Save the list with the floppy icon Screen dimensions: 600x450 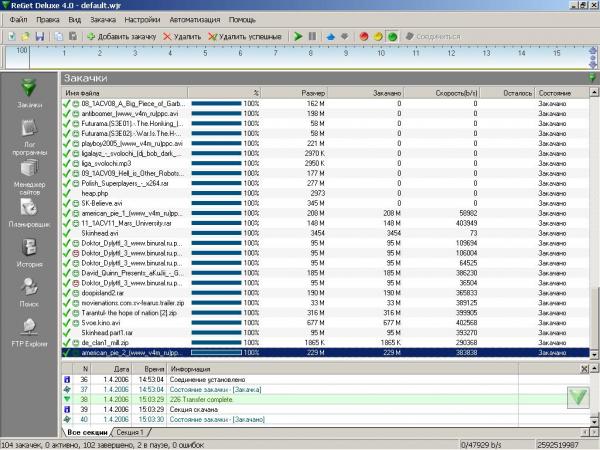coord(40,36)
